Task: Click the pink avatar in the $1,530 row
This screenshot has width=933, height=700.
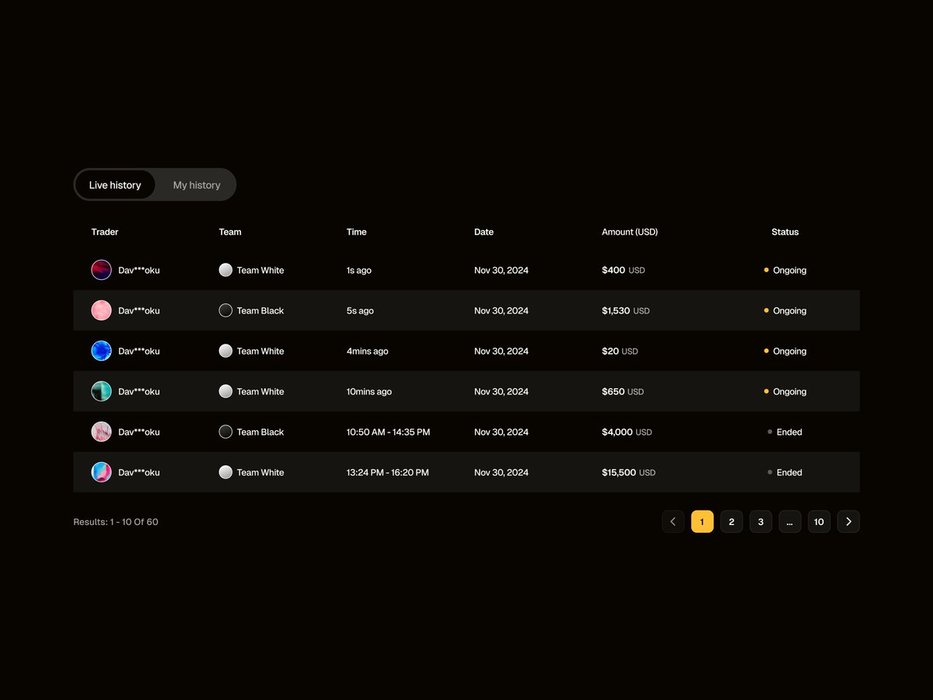Action: pos(101,311)
